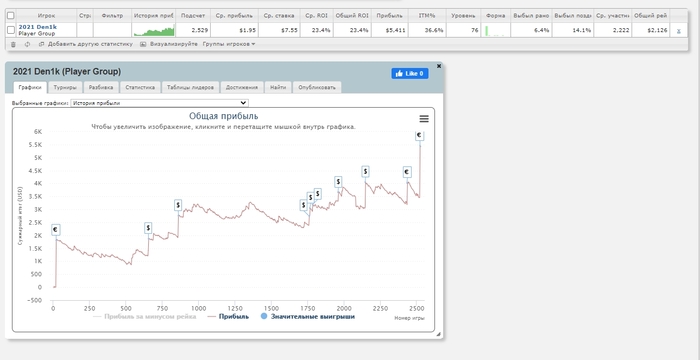This screenshot has height=360, width=700.
Task: Close the 2021 Den1k chart panel
Action: pos(439,66)
